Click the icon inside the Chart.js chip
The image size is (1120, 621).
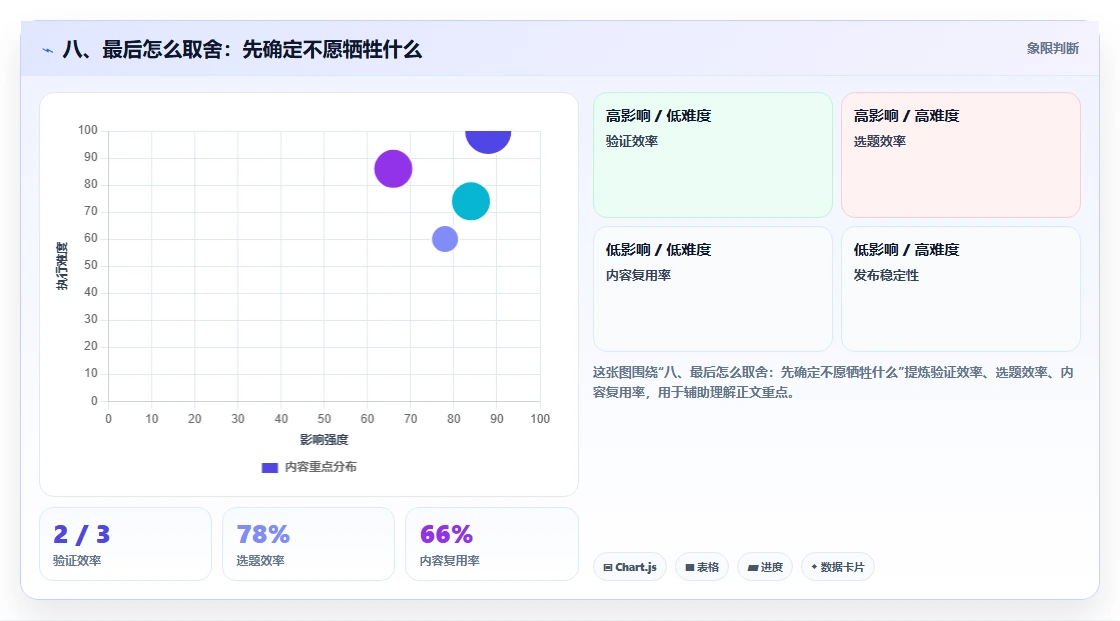608,567
